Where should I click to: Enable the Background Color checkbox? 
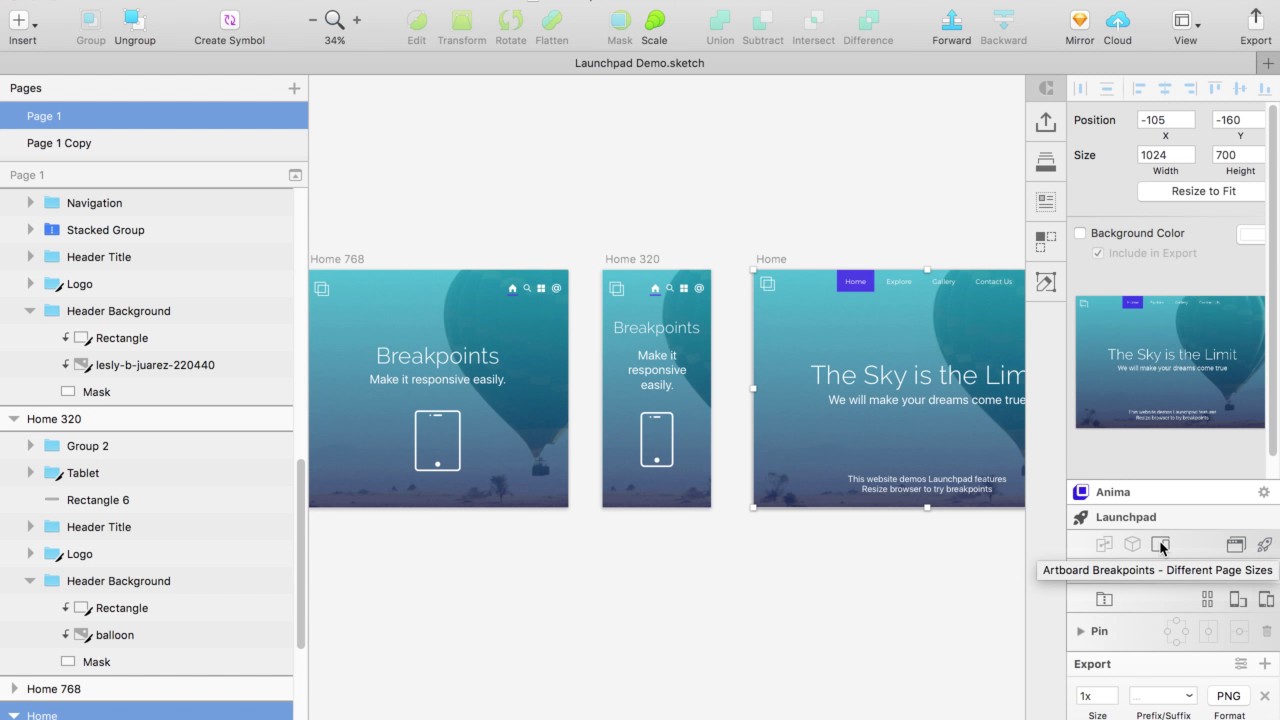(1079, 233)
